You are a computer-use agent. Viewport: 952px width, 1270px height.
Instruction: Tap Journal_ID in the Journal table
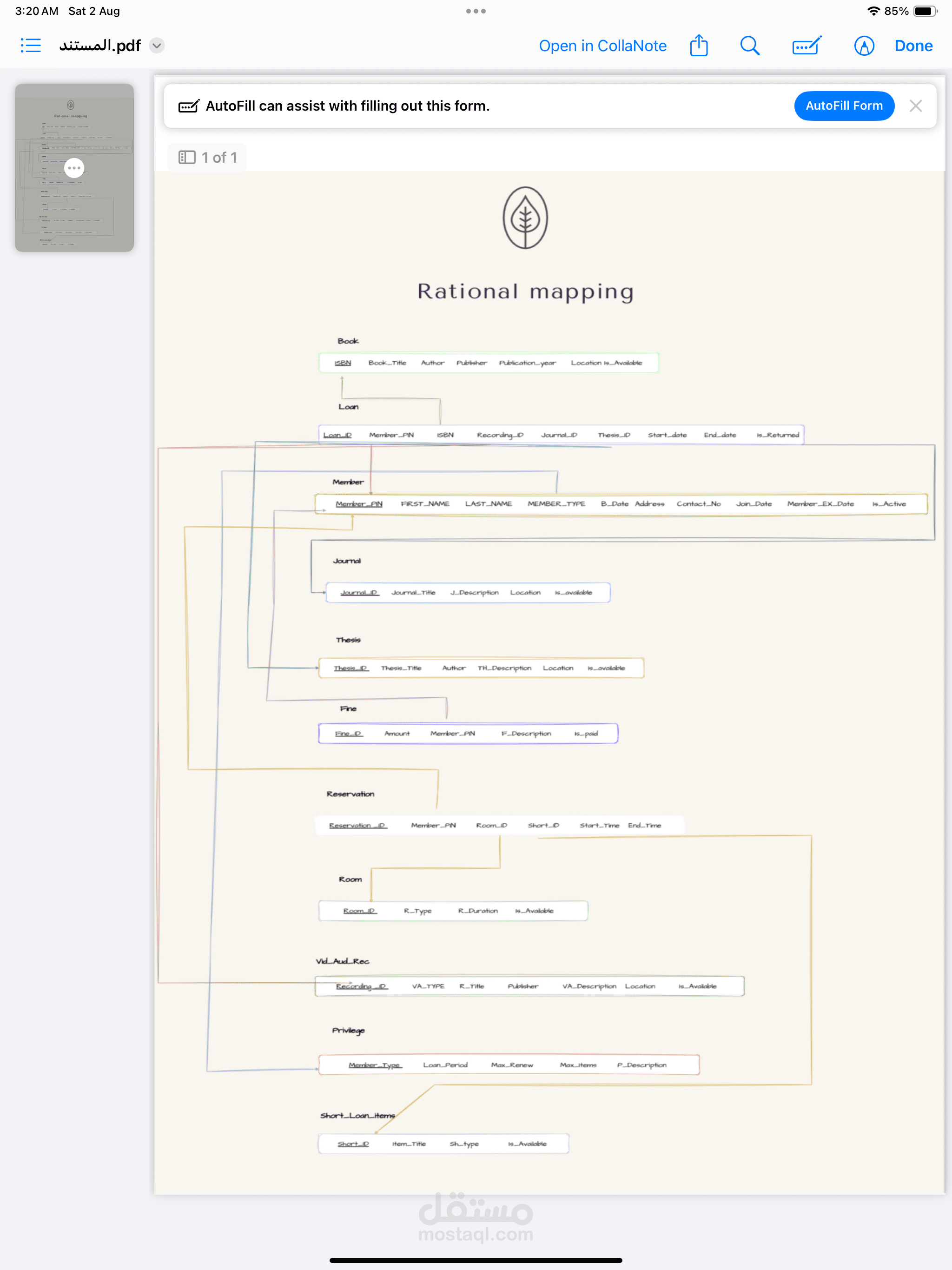point(359,593)
